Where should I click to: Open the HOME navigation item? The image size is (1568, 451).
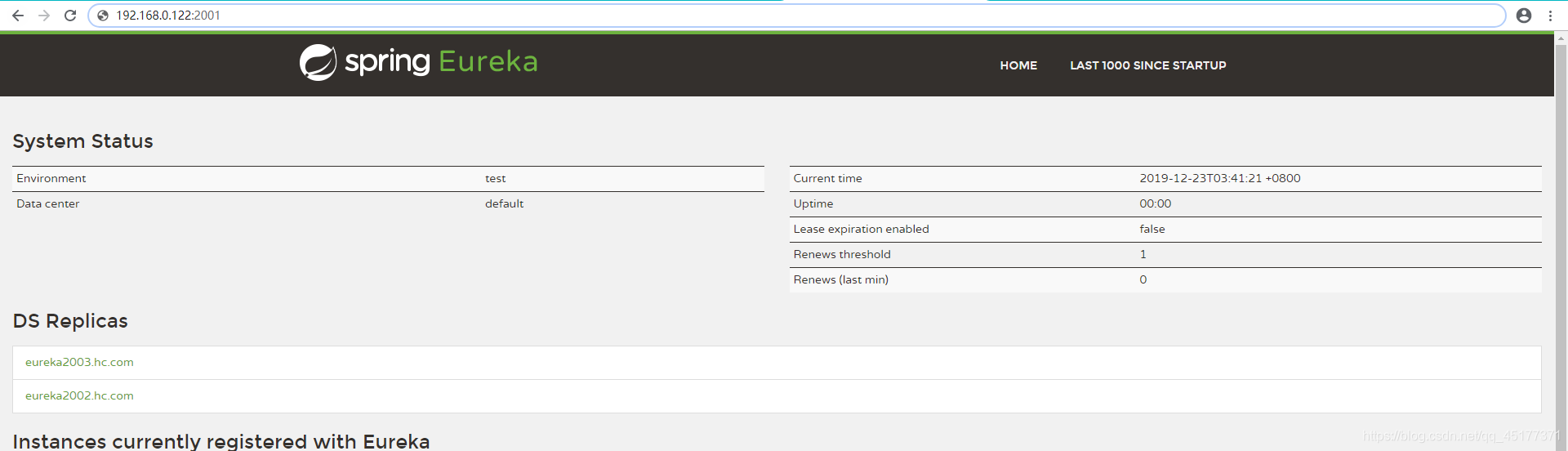tap(1018, 65)
